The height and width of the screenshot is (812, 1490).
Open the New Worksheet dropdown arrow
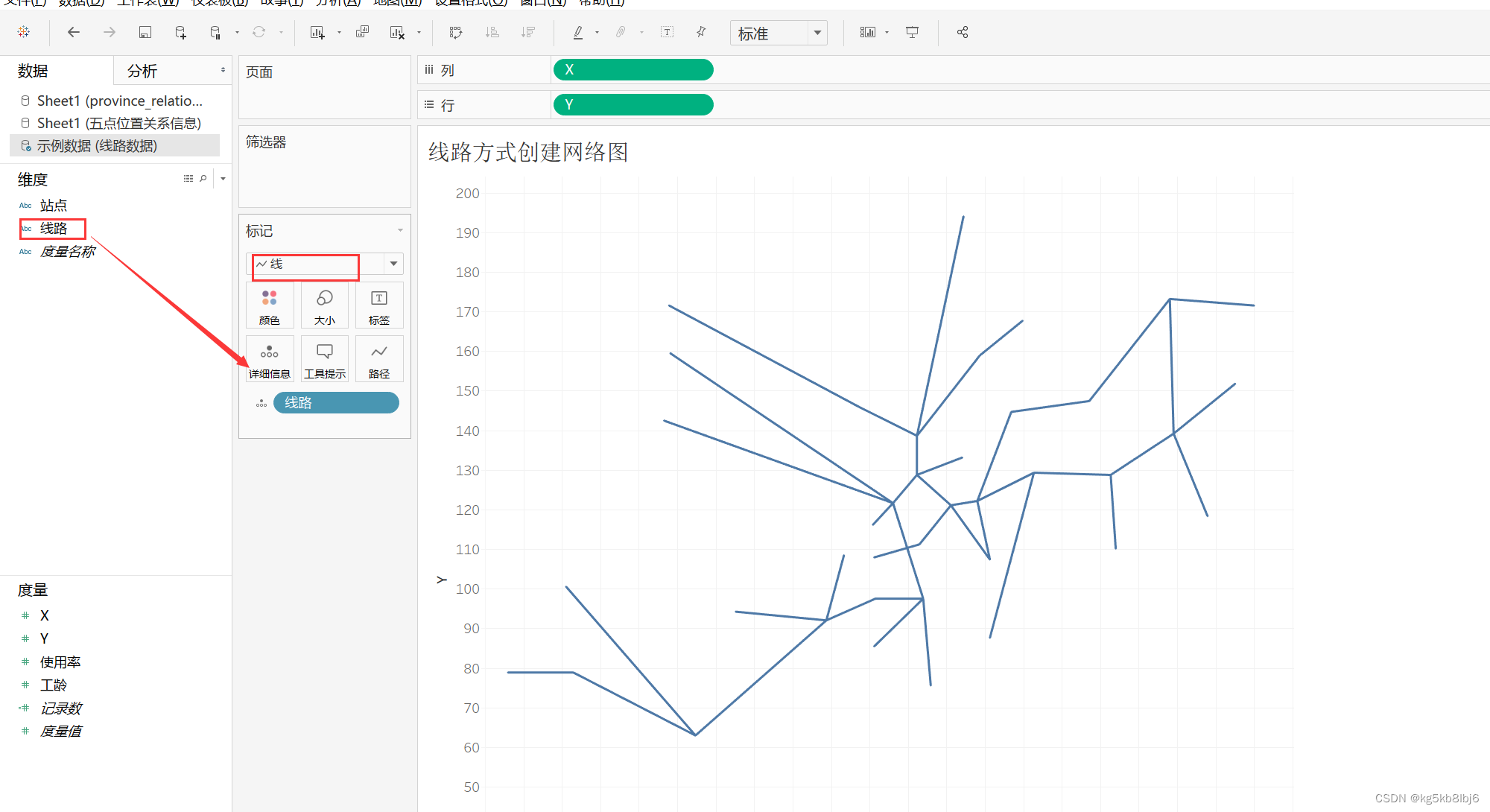(x=339, y=32)
